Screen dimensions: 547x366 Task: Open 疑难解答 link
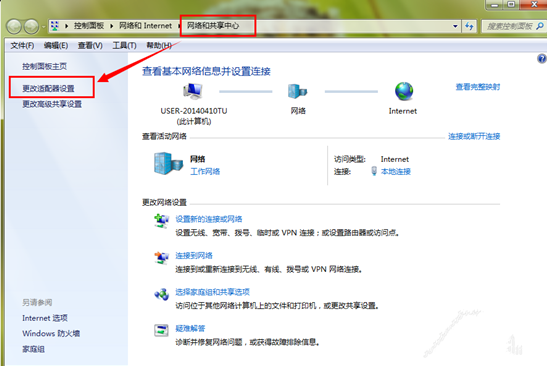point(190,328)
